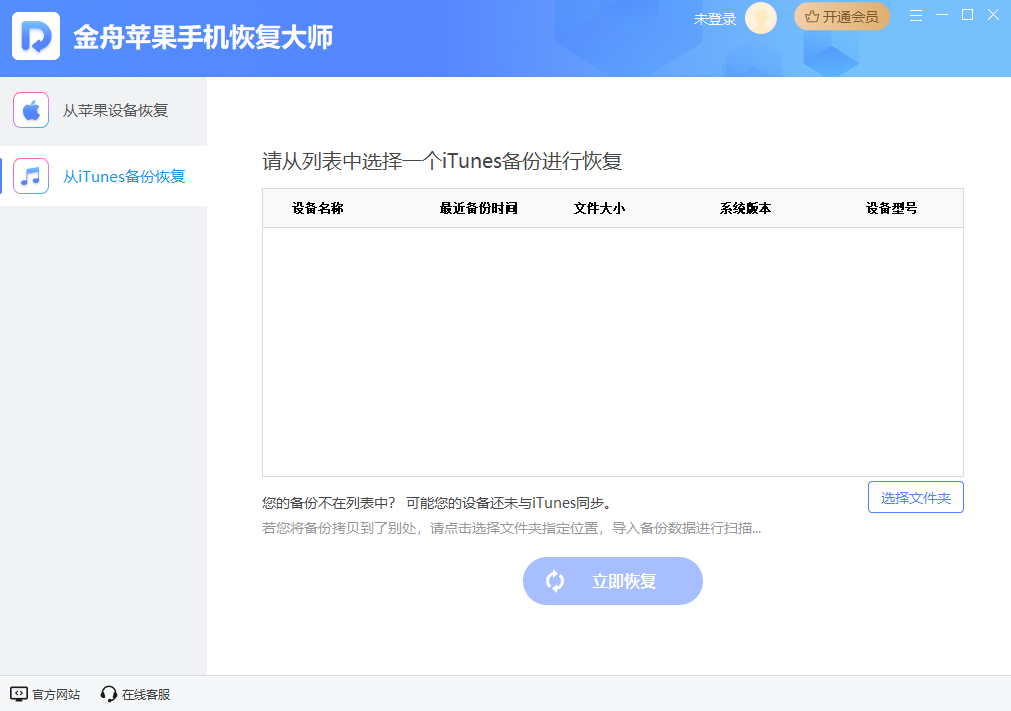Click the refresh icon on 立即恢复 button
The image size is (1011, 711).
[555, 581]
